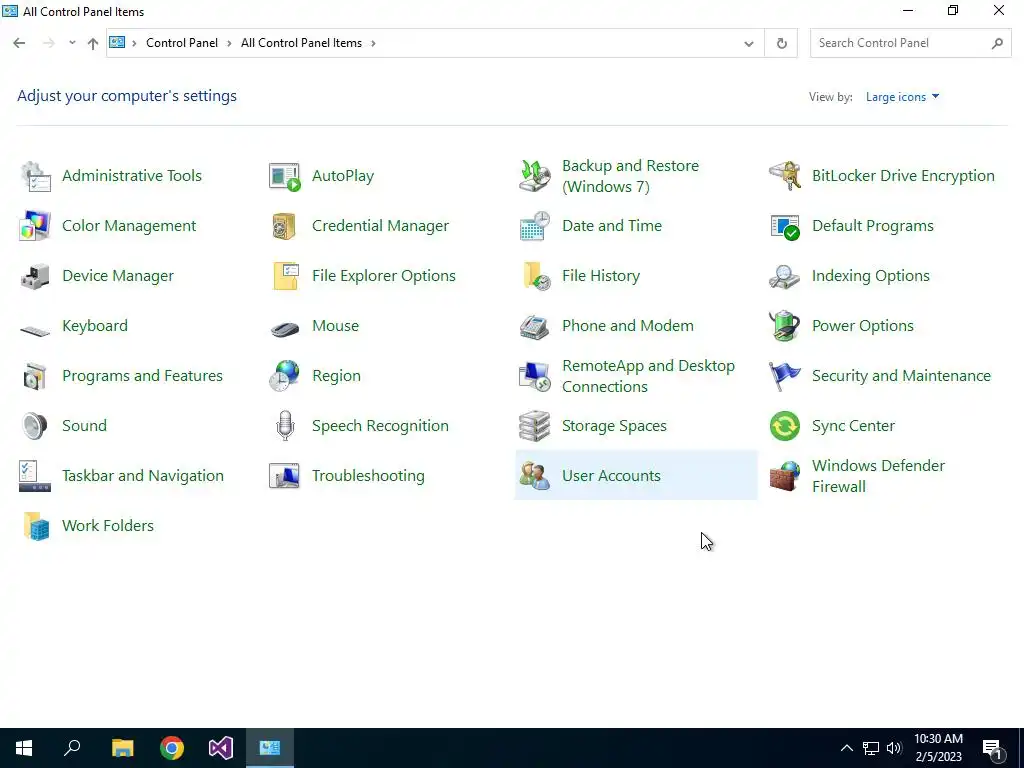The height and width of the screenshot is (768, 1024).
Task: Open Speech Recognition microphone icon
Action: point(285,426)
